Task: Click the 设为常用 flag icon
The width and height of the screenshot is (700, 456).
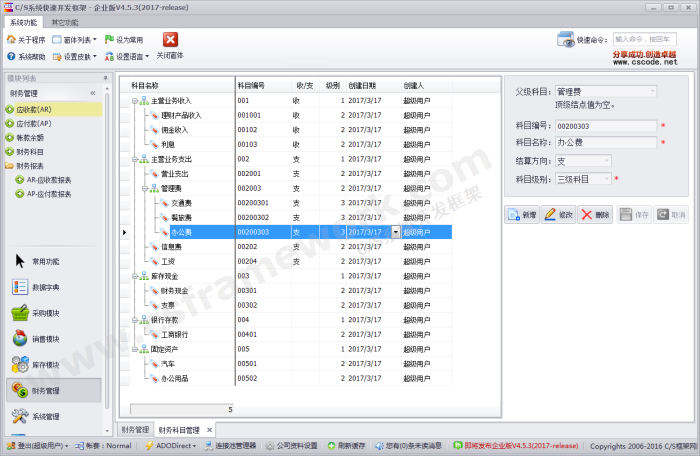Action: 109,40
